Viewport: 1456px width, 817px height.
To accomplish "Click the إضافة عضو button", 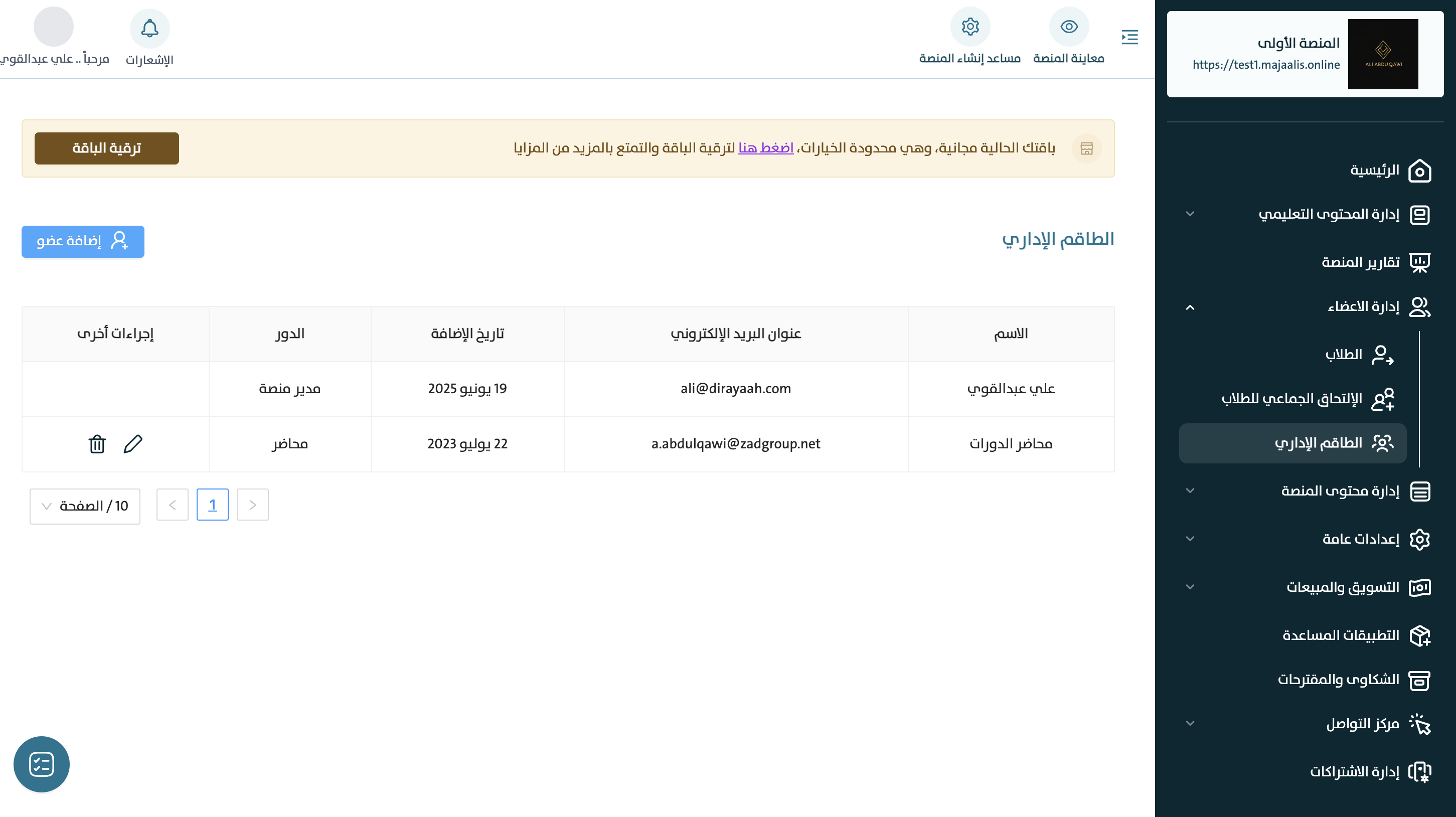I will tap(83, 241).
